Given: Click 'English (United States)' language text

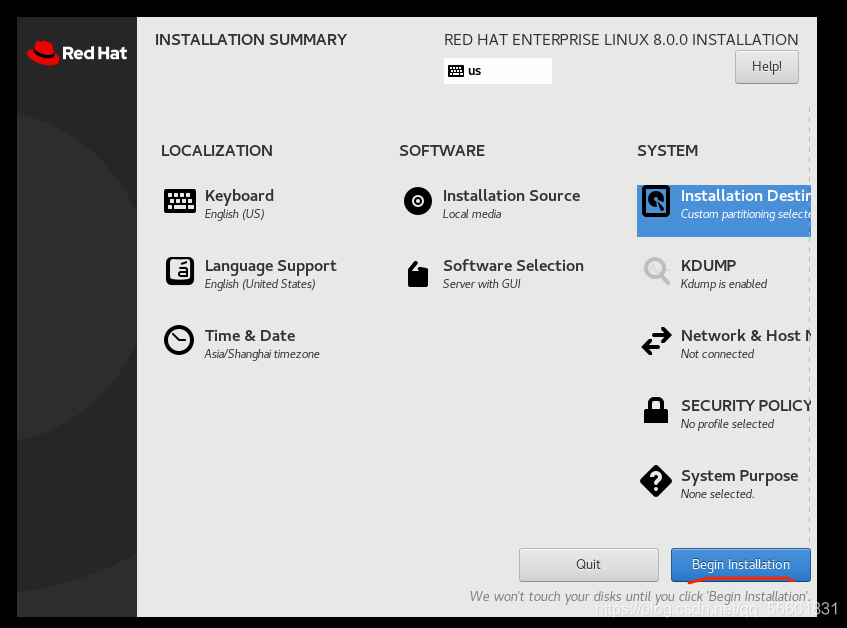Looking at the screenshot, I should pyautogui.click(x=260, y=284).
